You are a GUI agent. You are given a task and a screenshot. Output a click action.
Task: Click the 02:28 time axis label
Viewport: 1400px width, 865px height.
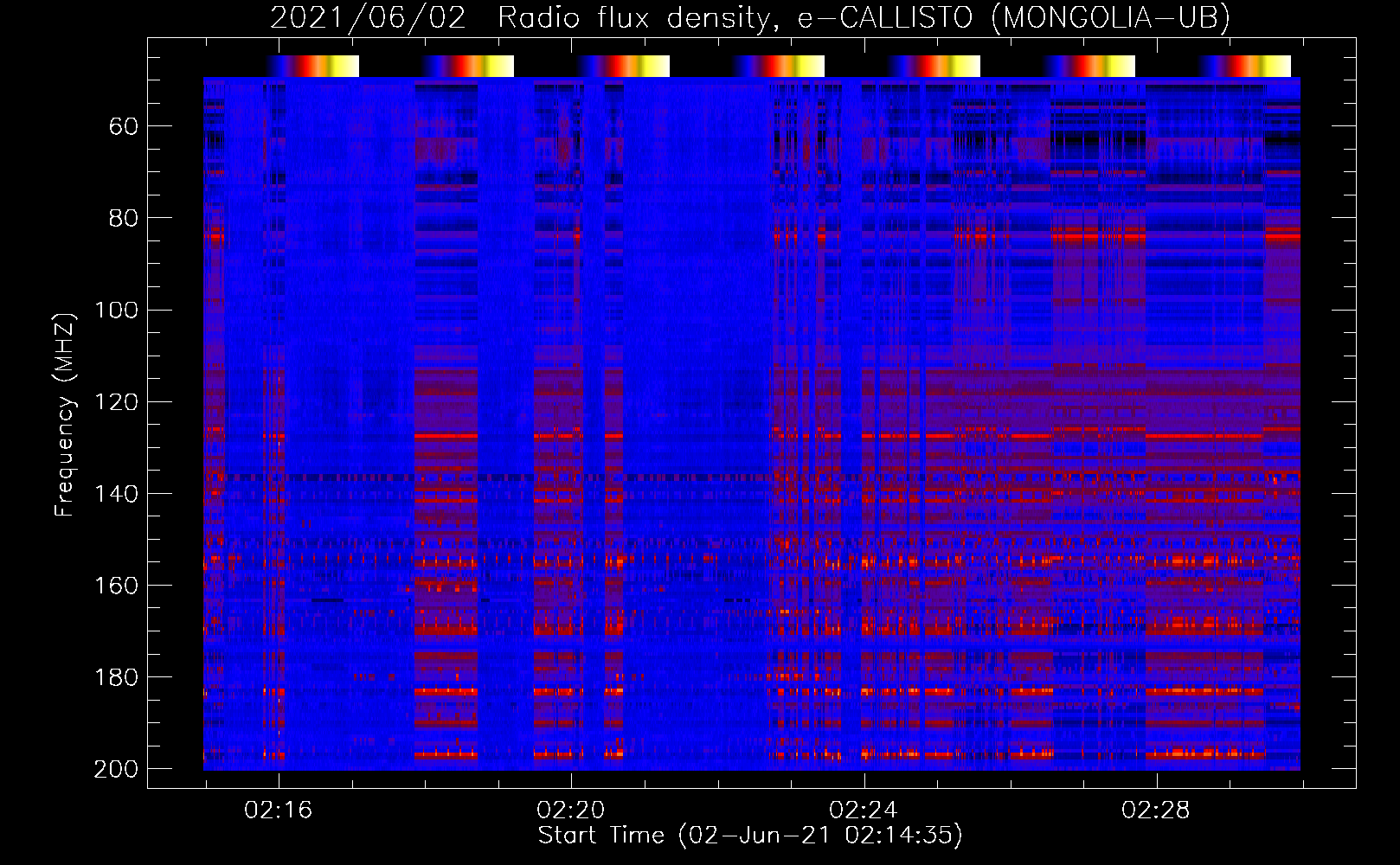point(1156,811)
